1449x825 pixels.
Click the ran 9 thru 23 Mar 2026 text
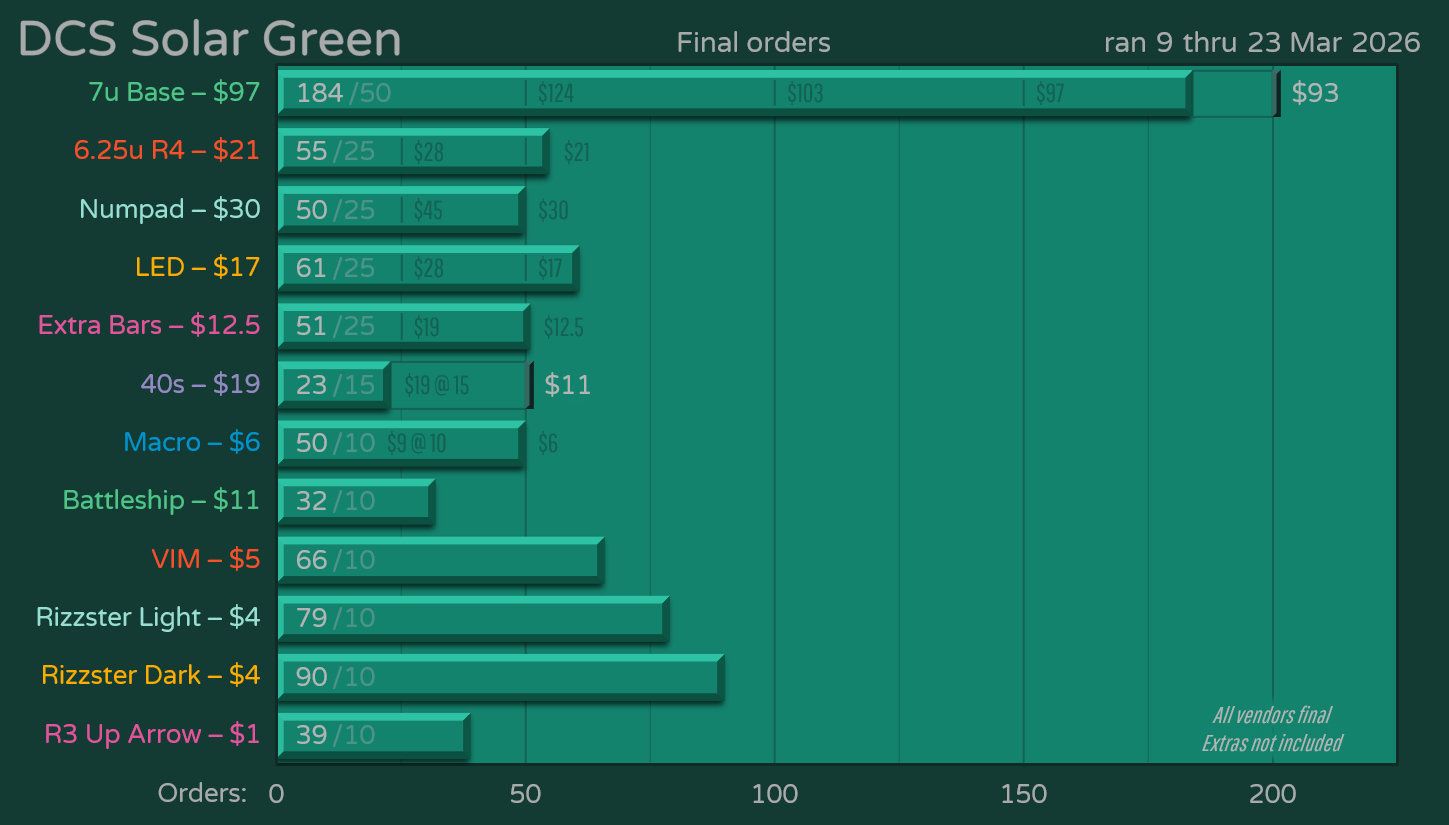click(x=1263, y=43)
